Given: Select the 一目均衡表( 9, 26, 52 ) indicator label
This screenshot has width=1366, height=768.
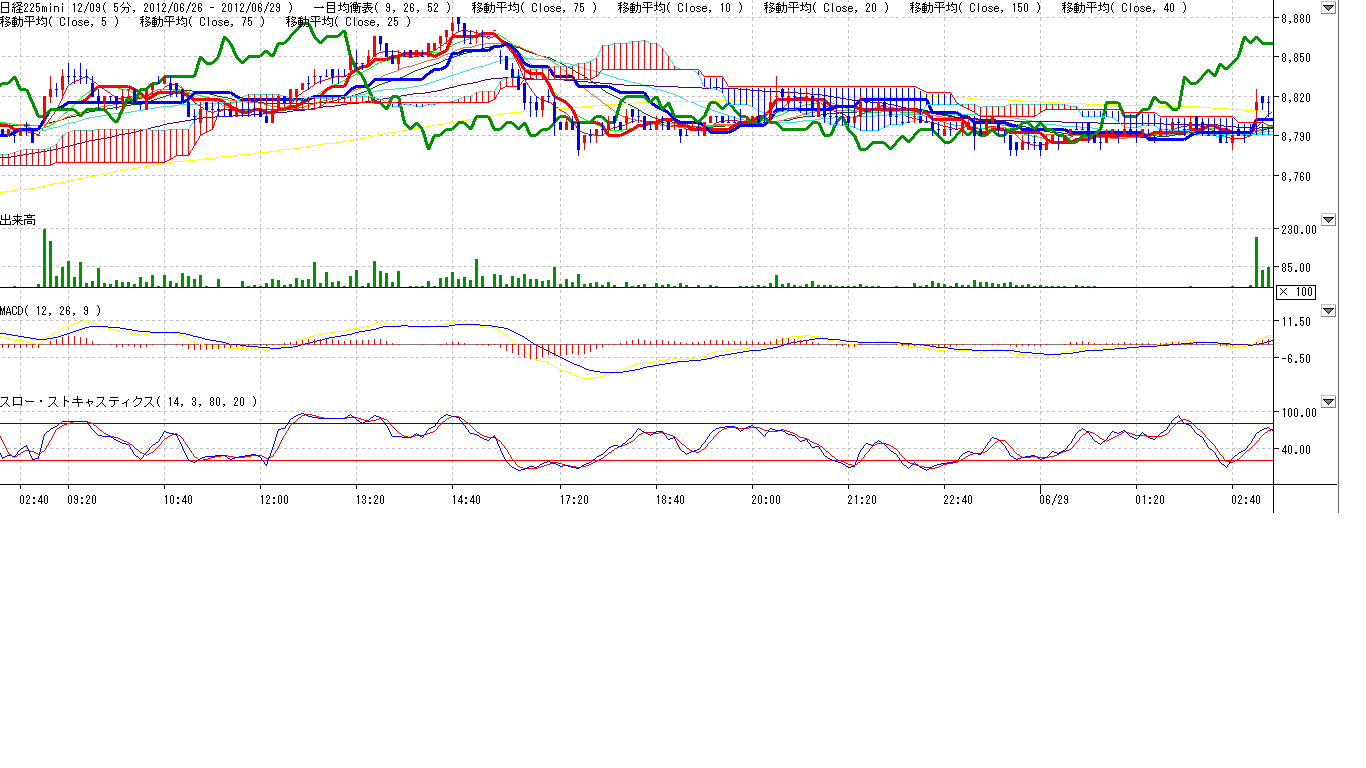Looking at the screenshot, I should point(384,8).
